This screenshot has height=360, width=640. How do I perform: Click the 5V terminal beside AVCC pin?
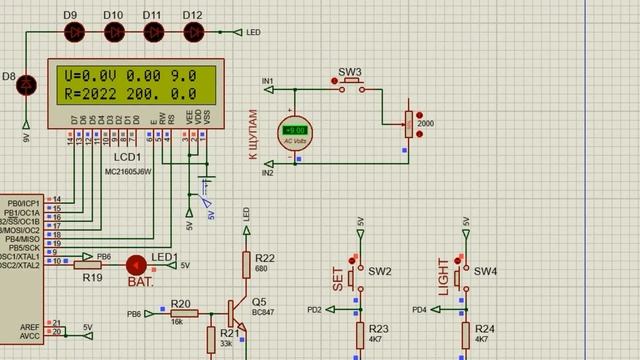click(88, 336)
